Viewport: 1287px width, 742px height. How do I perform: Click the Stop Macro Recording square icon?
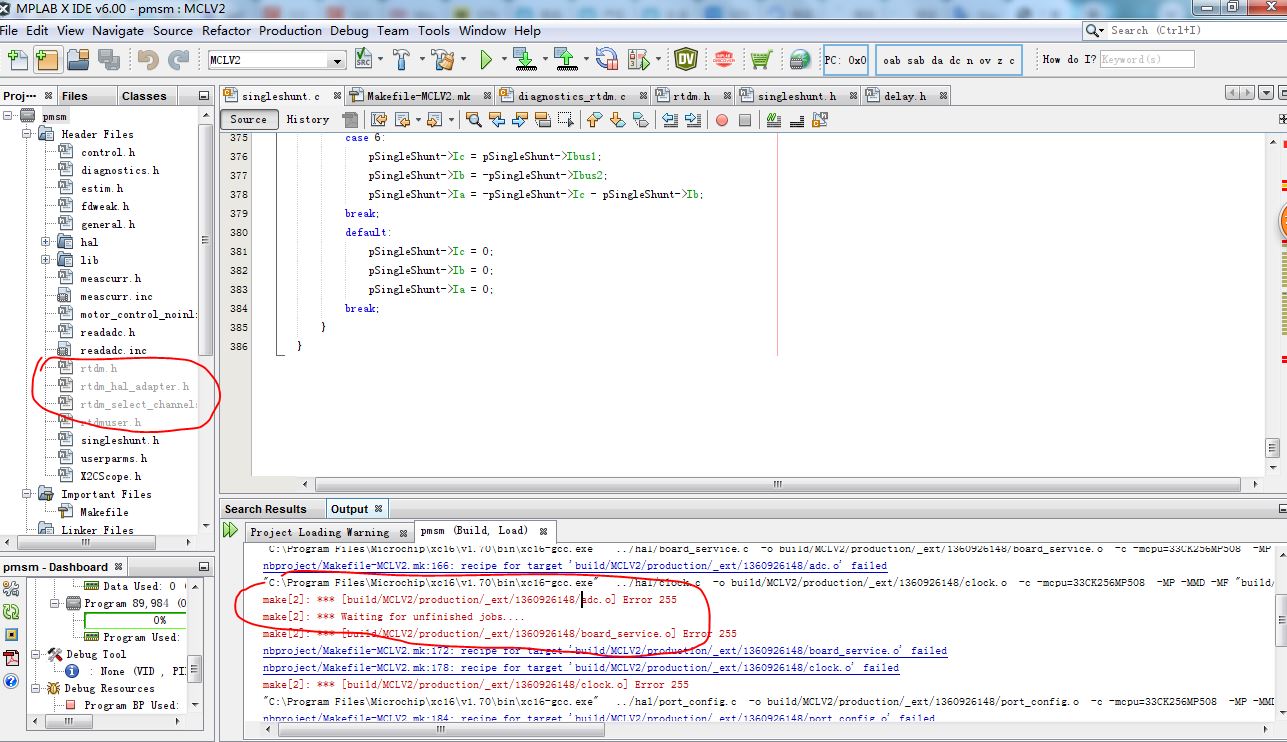(745, 120)
